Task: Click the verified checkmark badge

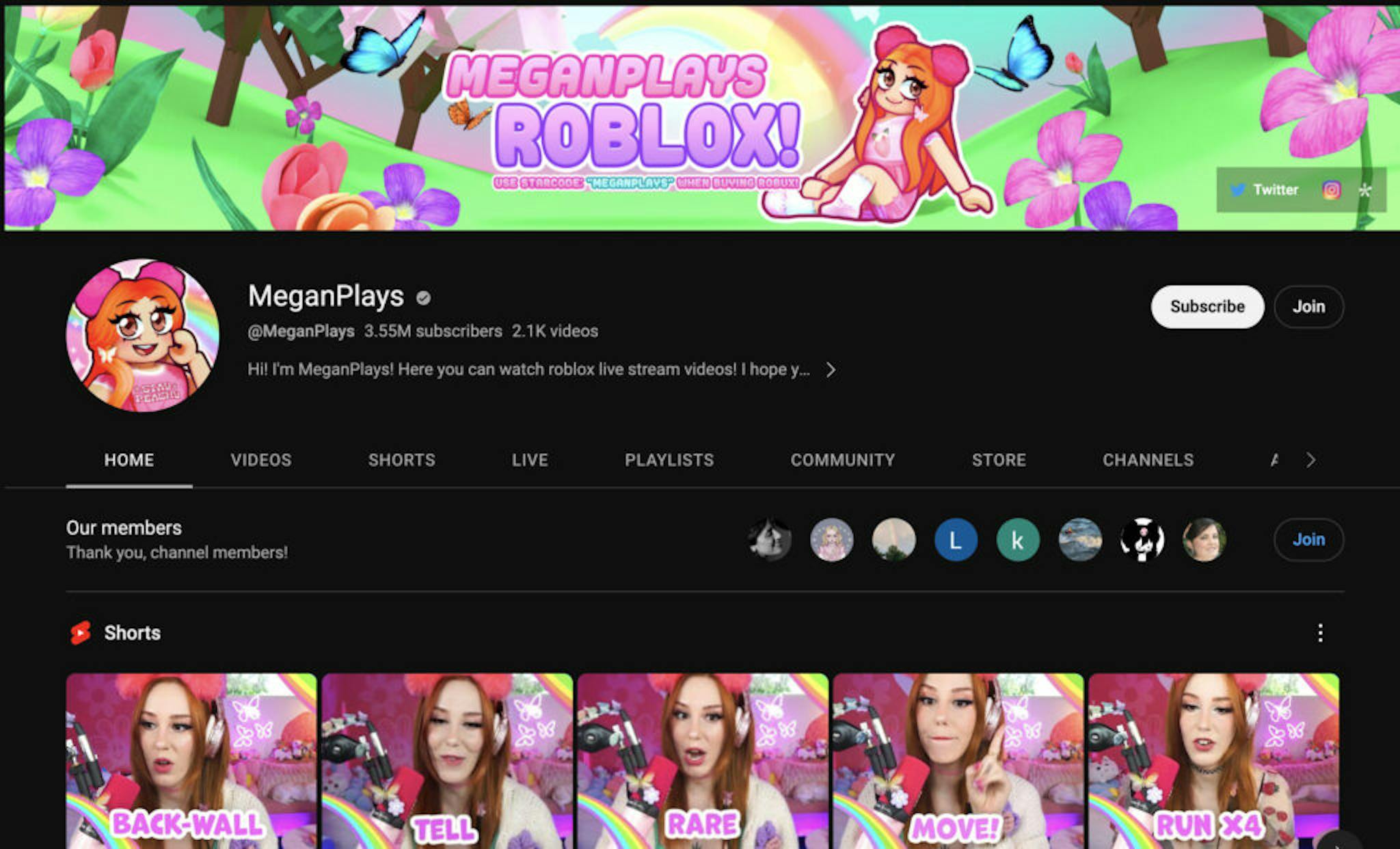Action: click(423, 297)
